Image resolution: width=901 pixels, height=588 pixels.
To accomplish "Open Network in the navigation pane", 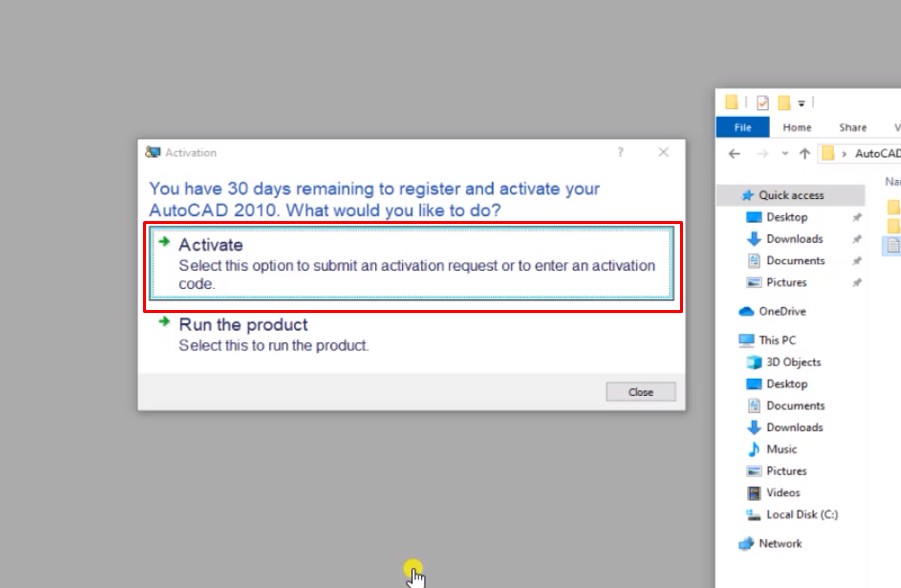I will pyautogui.click(x=780, y=543).
